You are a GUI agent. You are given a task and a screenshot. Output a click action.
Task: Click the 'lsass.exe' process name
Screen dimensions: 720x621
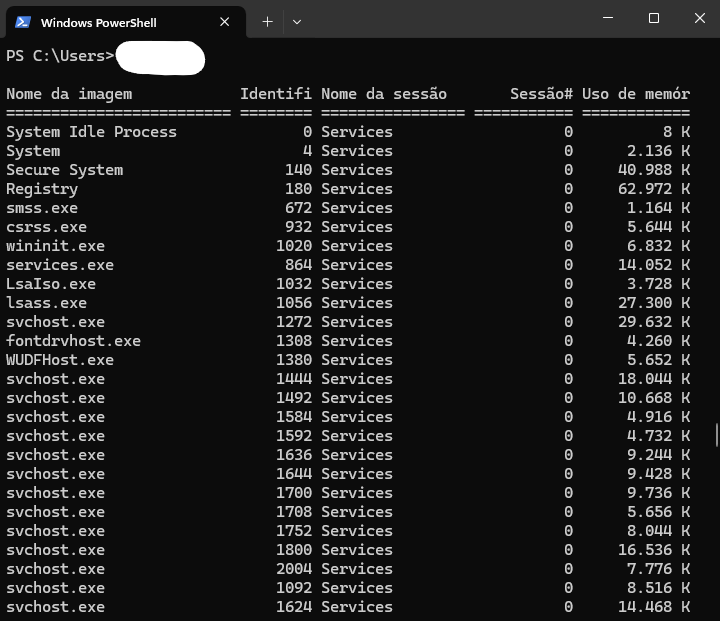tap(46, 303)
